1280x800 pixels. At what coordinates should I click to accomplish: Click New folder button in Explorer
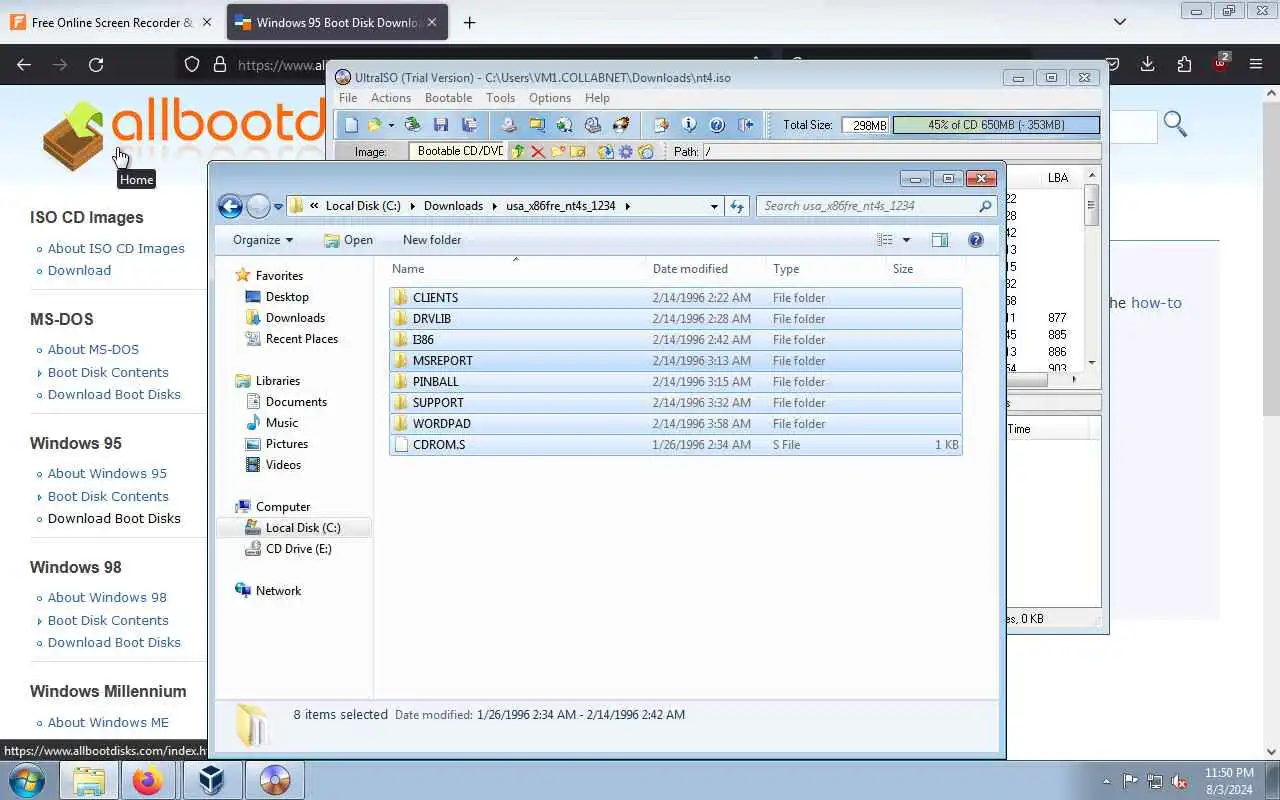[432, 240]
